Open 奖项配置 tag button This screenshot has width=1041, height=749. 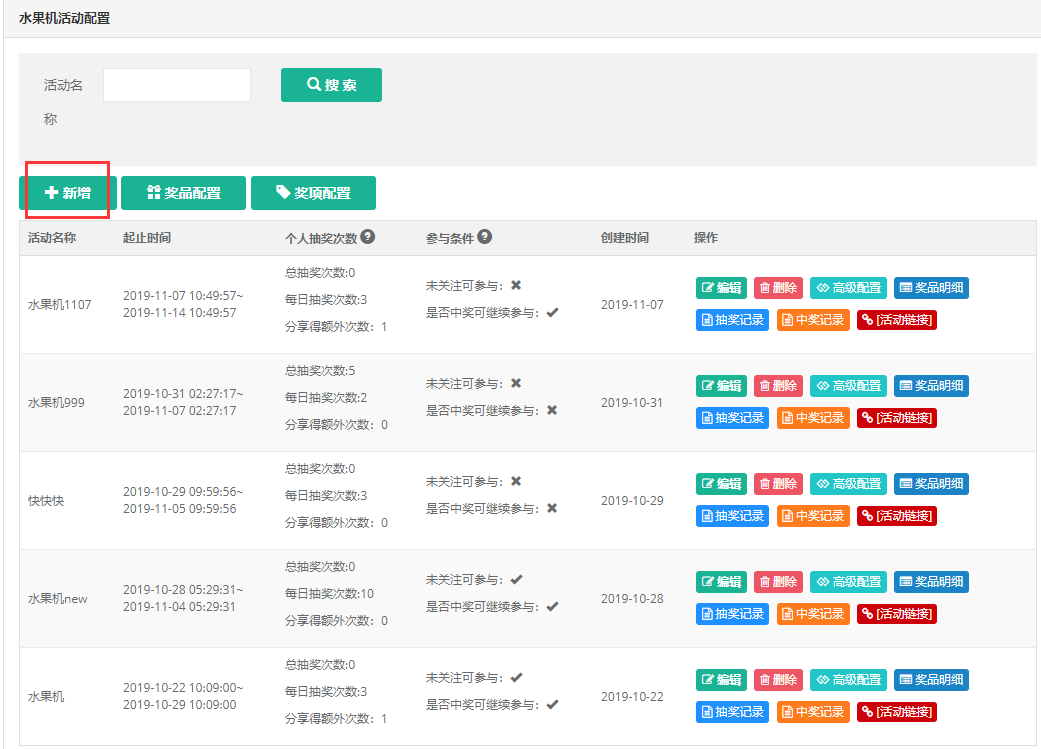tap(313, 193)
